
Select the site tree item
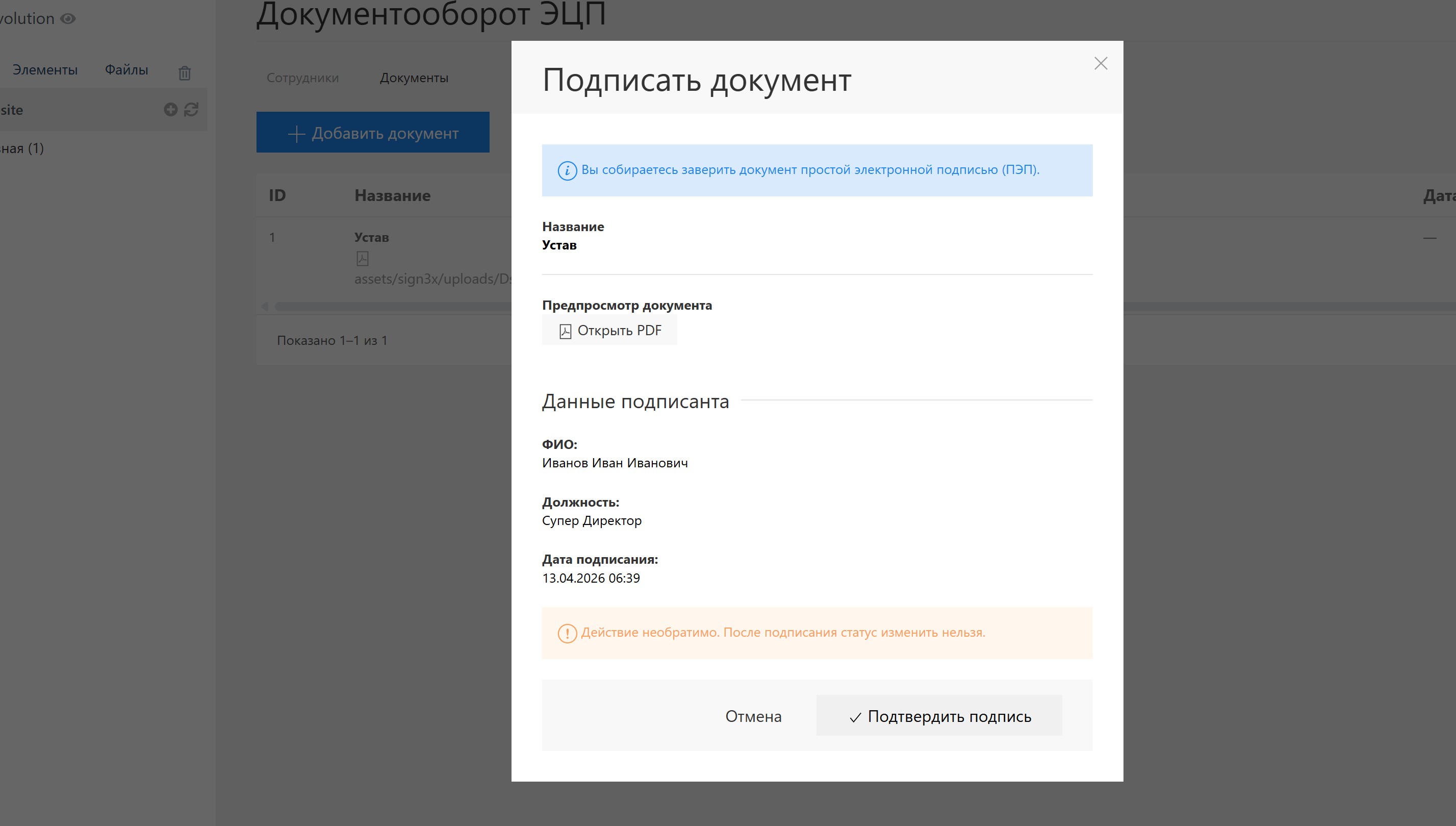(12, 110)
